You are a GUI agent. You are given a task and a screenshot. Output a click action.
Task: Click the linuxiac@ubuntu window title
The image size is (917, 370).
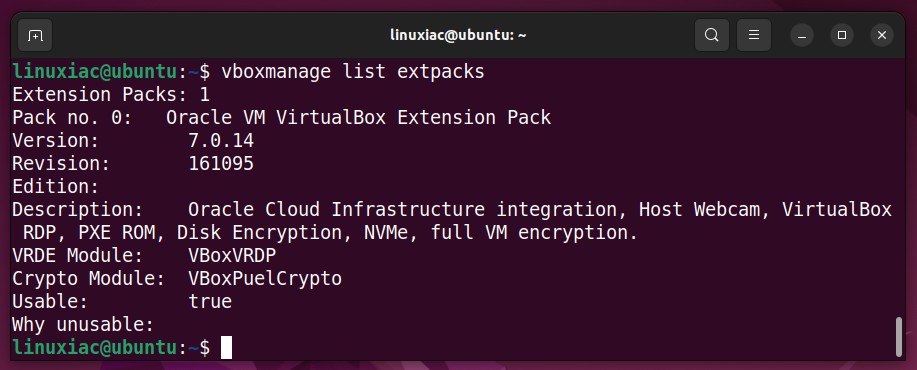coord(458,36)
